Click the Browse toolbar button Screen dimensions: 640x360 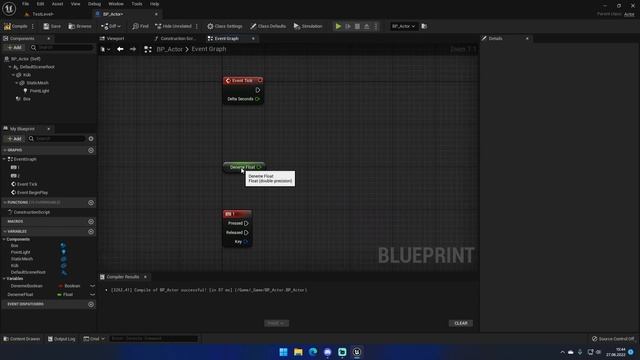80,26
